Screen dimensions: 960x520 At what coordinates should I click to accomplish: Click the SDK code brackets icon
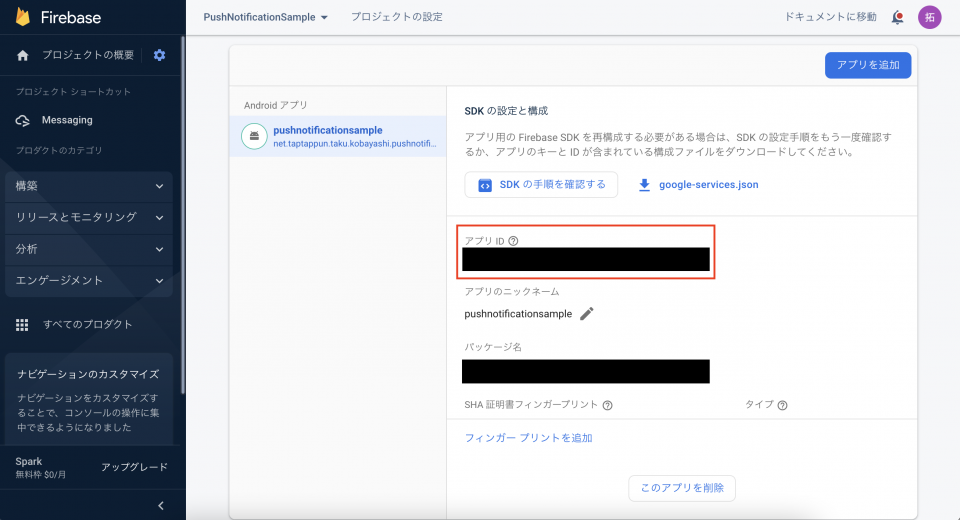coord(484,185)
